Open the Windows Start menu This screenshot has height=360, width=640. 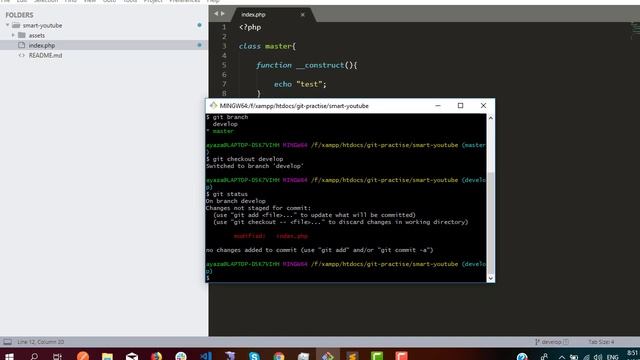click(x=9, y=357)
